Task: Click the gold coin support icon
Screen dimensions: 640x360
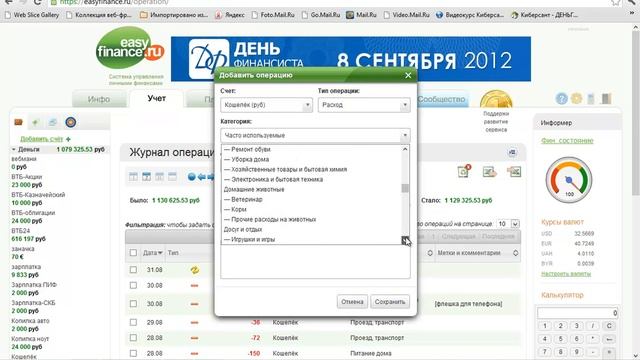Action: point(496,99)
